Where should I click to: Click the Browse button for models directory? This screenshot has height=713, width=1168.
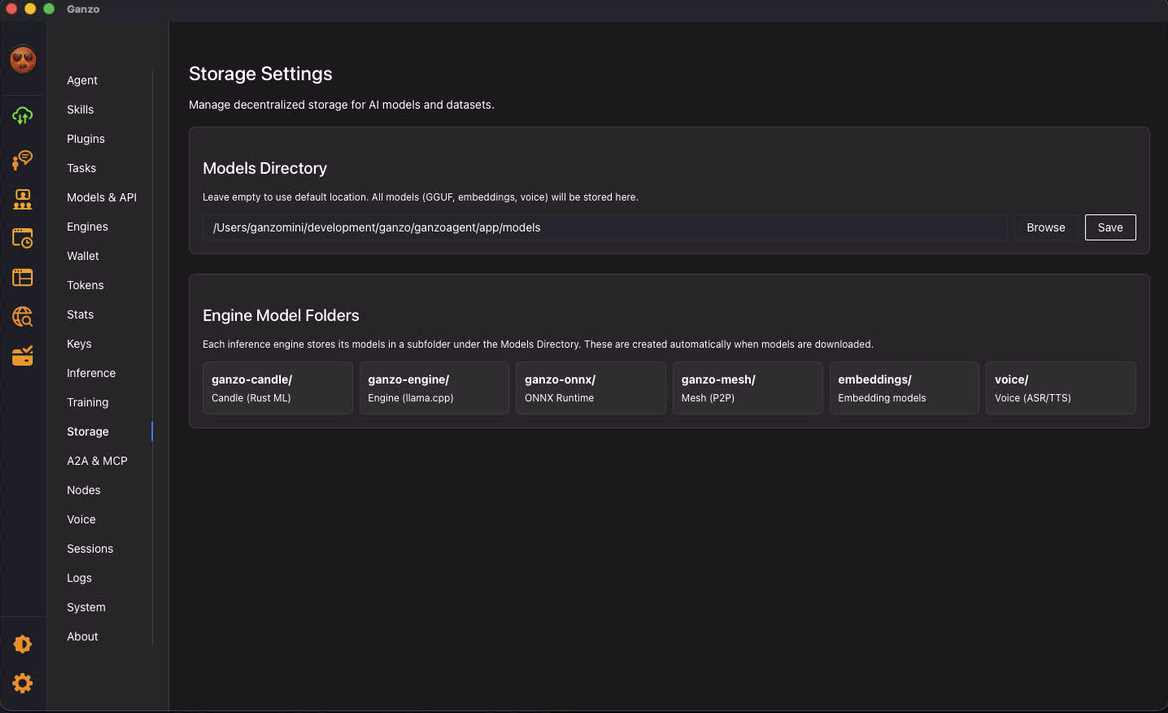[1045, 228]
